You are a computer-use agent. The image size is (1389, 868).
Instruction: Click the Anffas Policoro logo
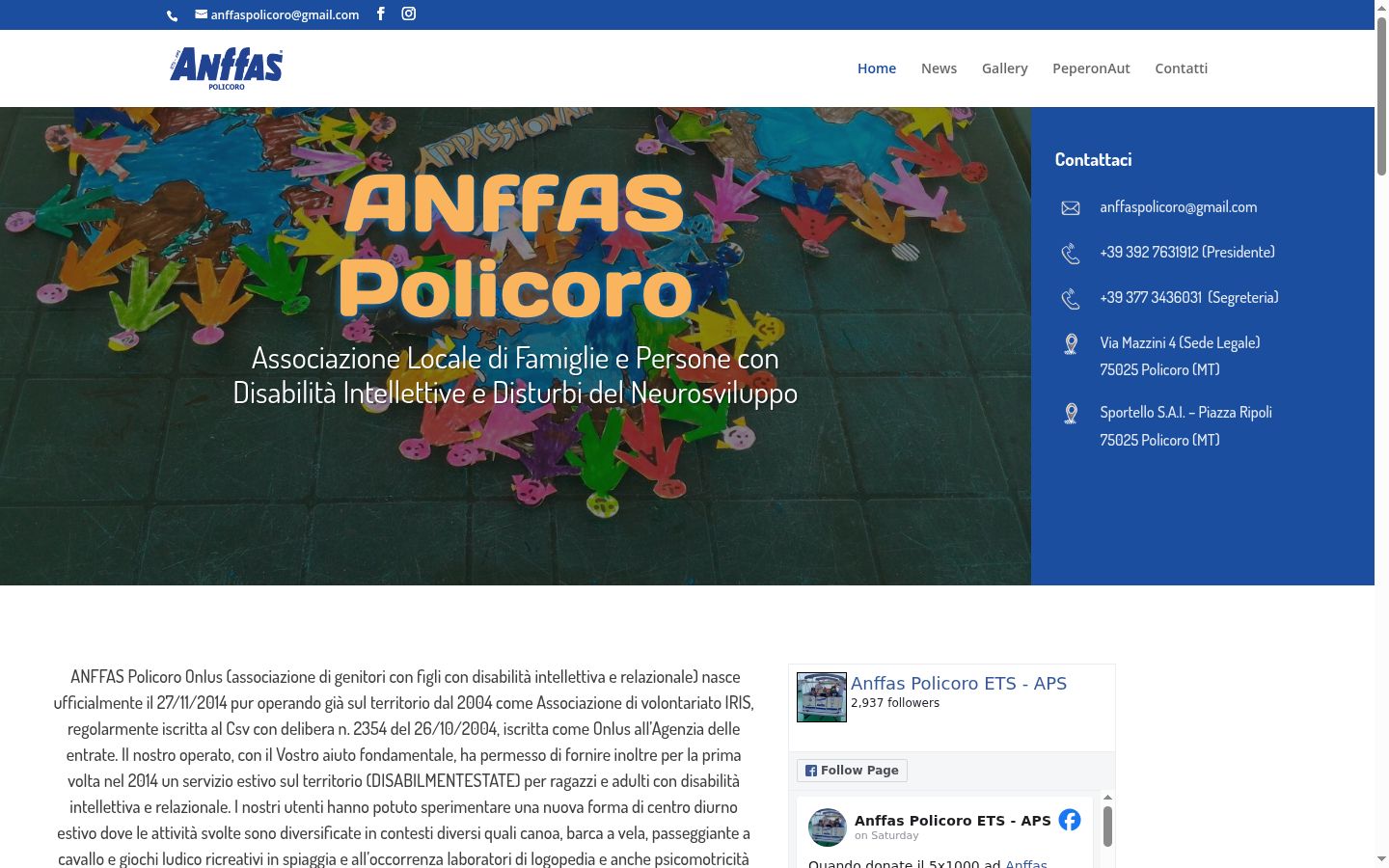[227, 68]
